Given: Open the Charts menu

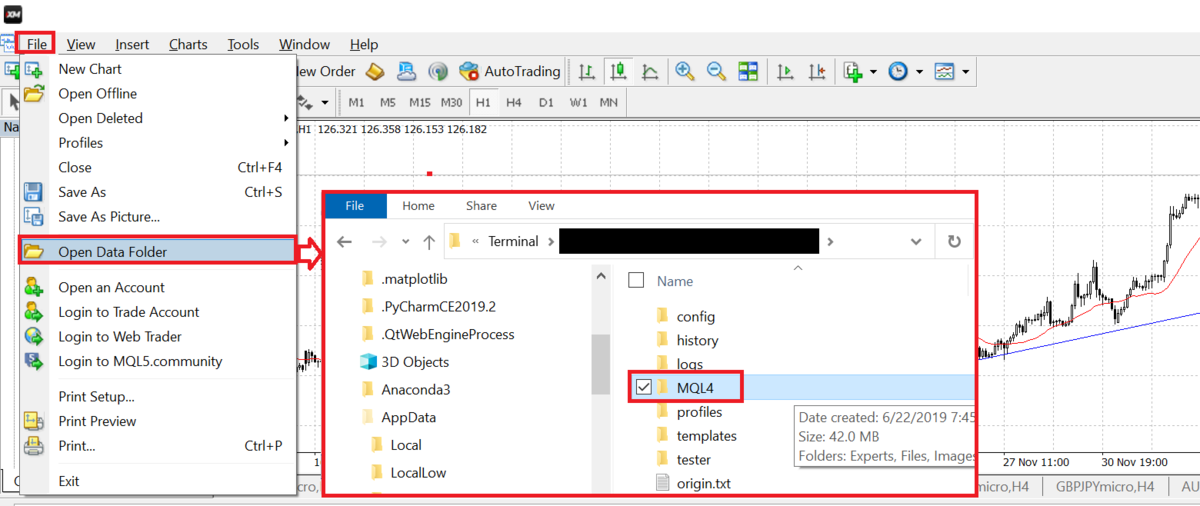Looking at the screenshot, I should 188,44.
